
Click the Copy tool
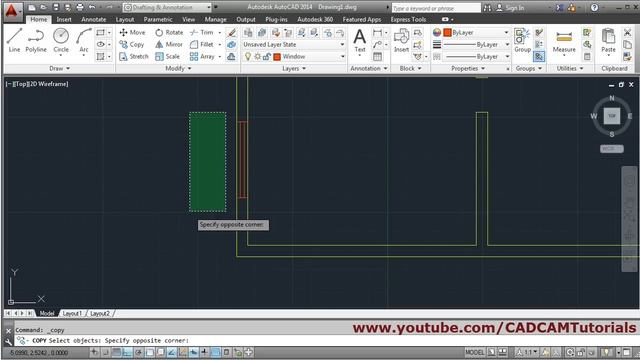point(131,44)
